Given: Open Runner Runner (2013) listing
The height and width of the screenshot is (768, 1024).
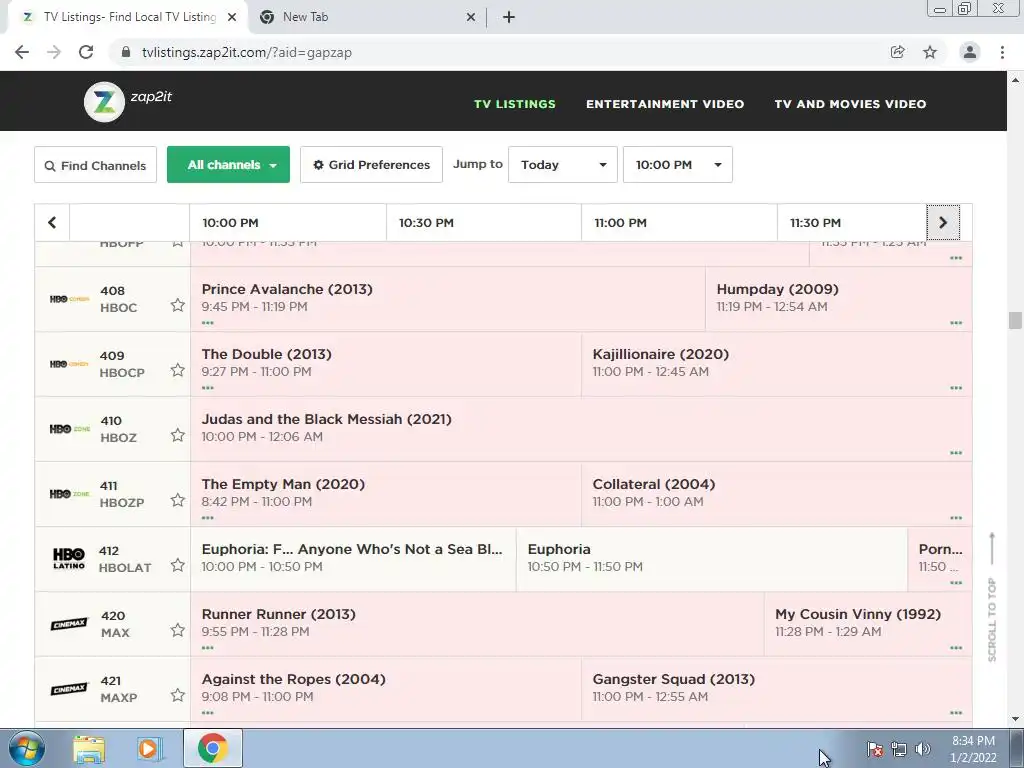Looking at the screenshot, I should coord(278,614).
